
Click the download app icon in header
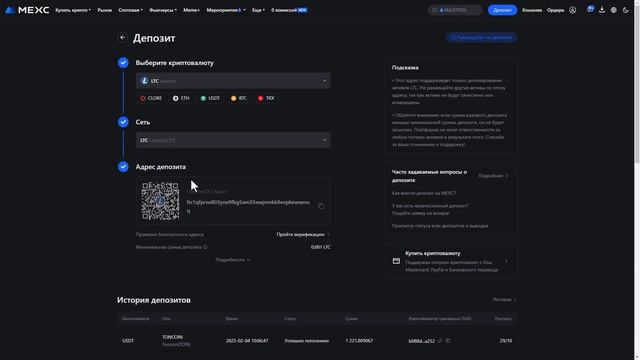[x=602, y=10]
